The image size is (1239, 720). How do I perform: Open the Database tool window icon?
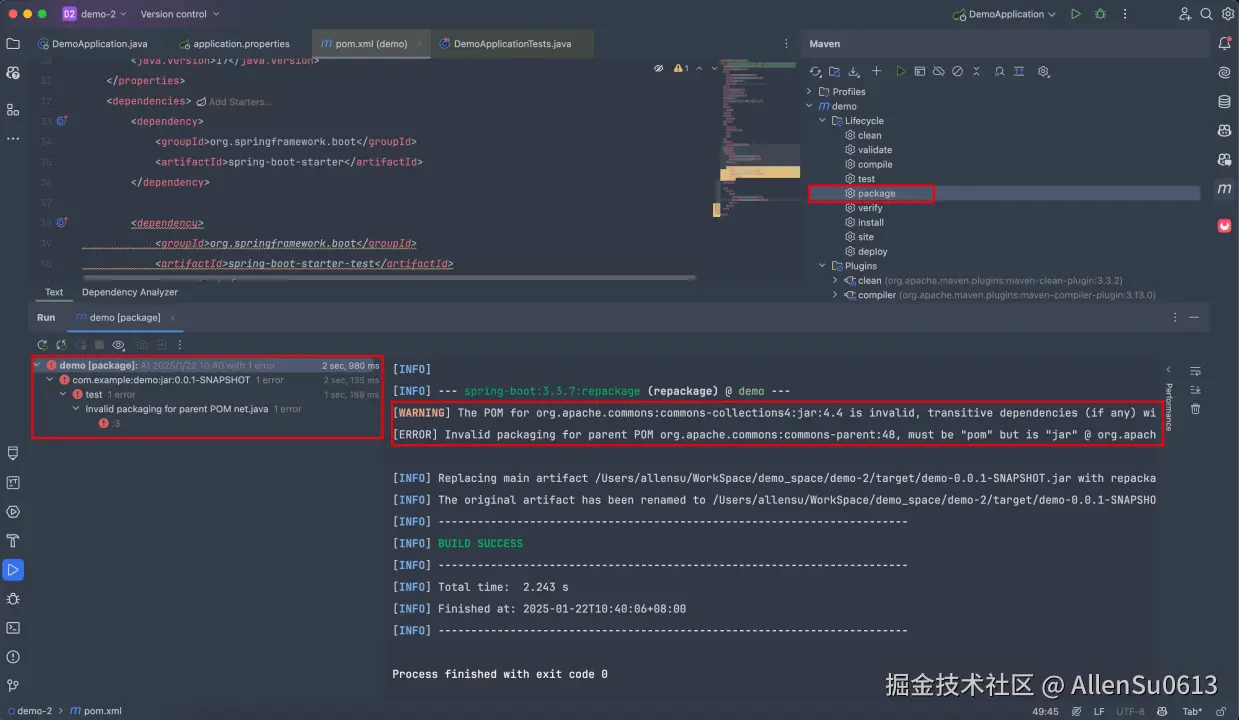coord(1224,102)
